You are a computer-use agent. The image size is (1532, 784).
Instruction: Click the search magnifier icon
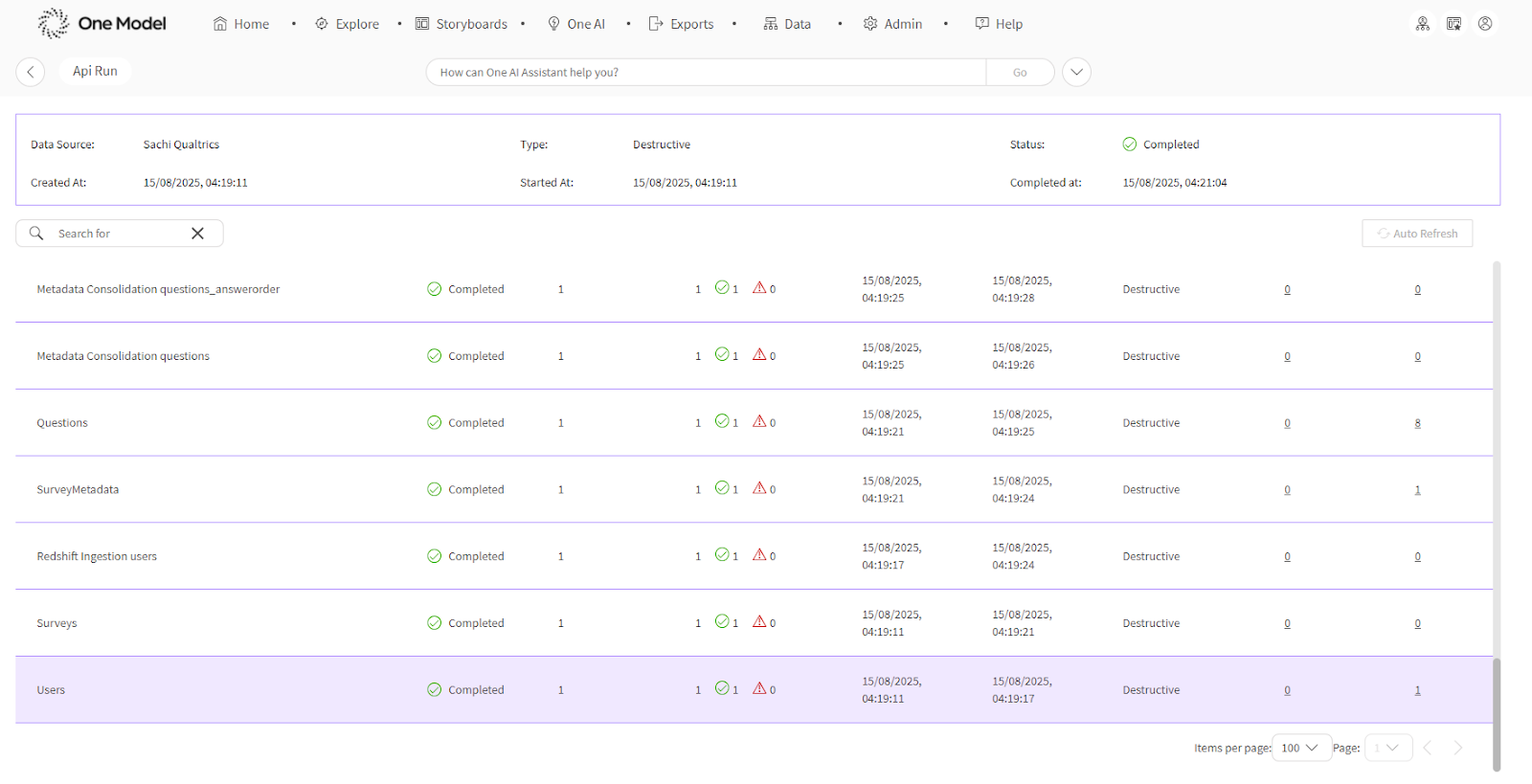tap(36, 234)
